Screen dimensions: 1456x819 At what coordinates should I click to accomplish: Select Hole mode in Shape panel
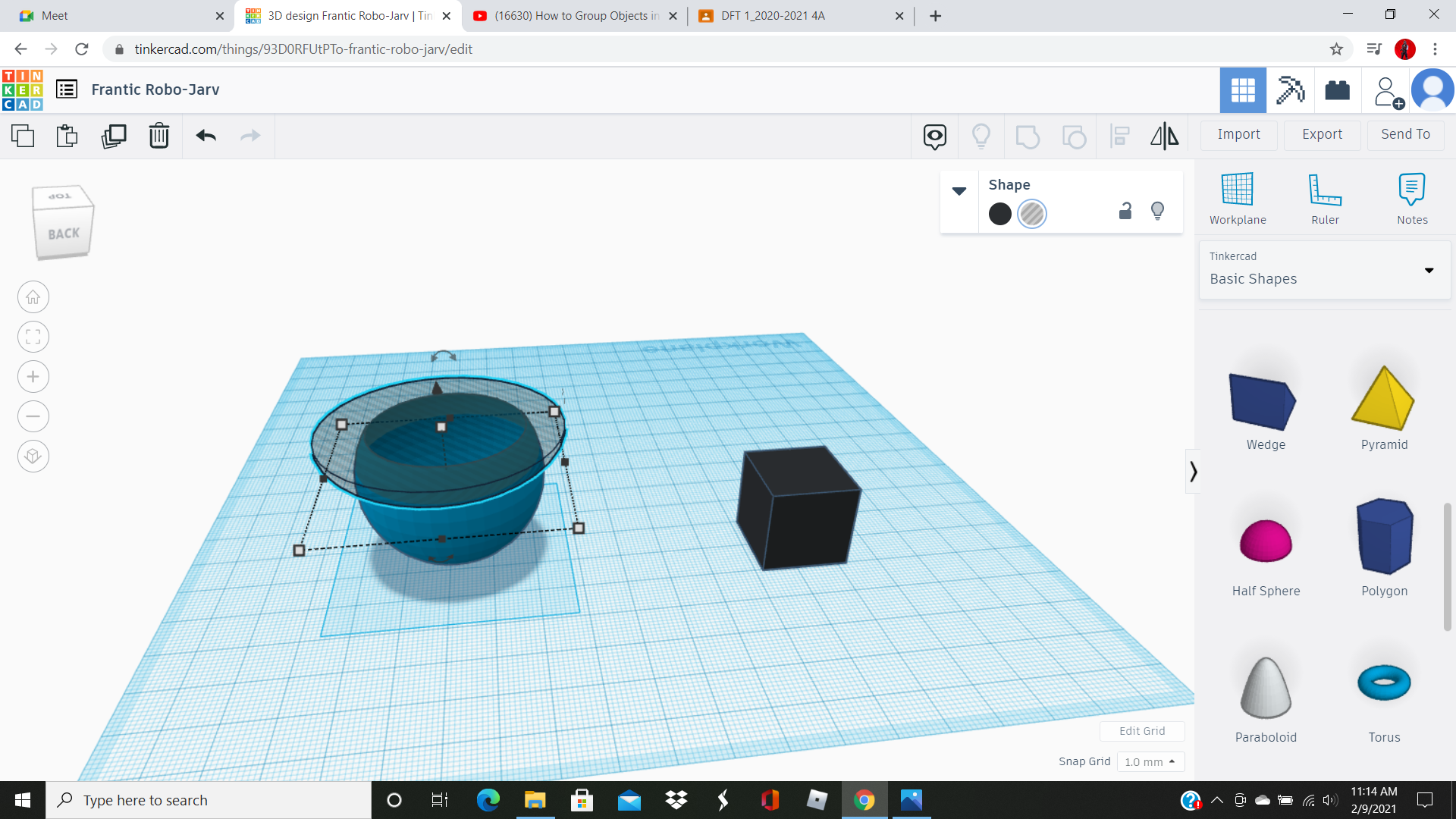click(1031, 214)
